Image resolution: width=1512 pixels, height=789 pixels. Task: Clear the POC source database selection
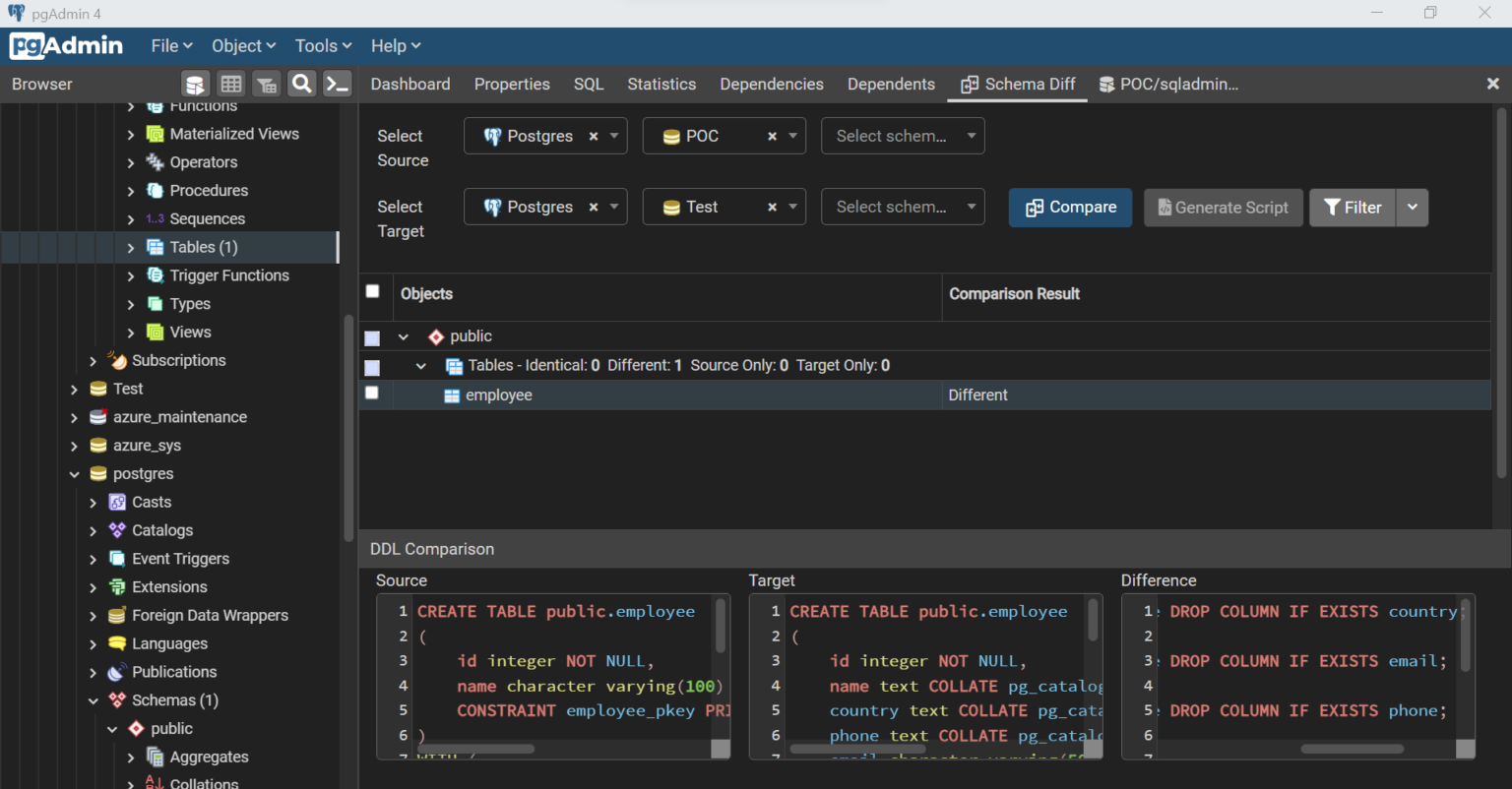pyautogui.click(x=772, y=137)
